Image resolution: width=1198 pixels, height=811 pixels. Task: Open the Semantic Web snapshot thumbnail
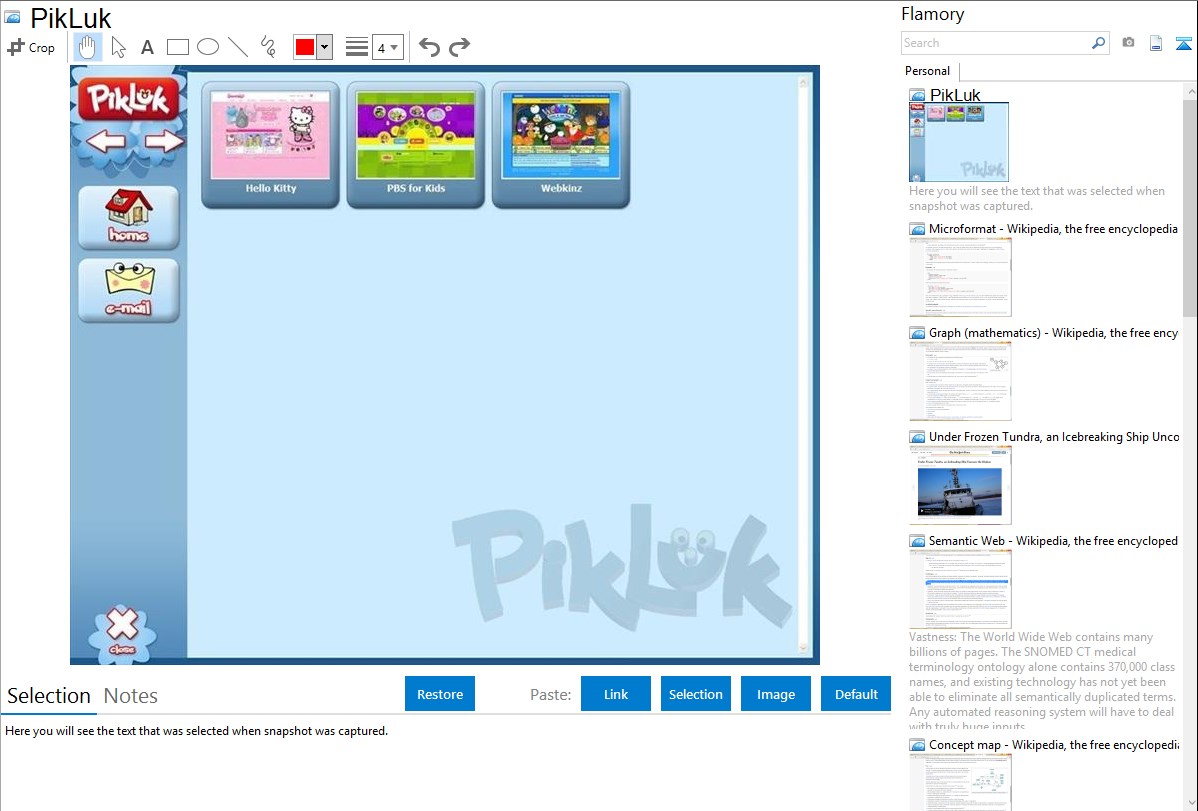(x=960, y=589)
